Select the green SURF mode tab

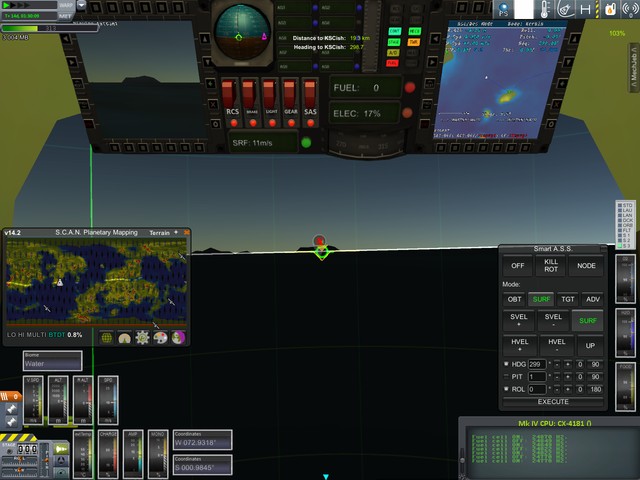point(541,299)
